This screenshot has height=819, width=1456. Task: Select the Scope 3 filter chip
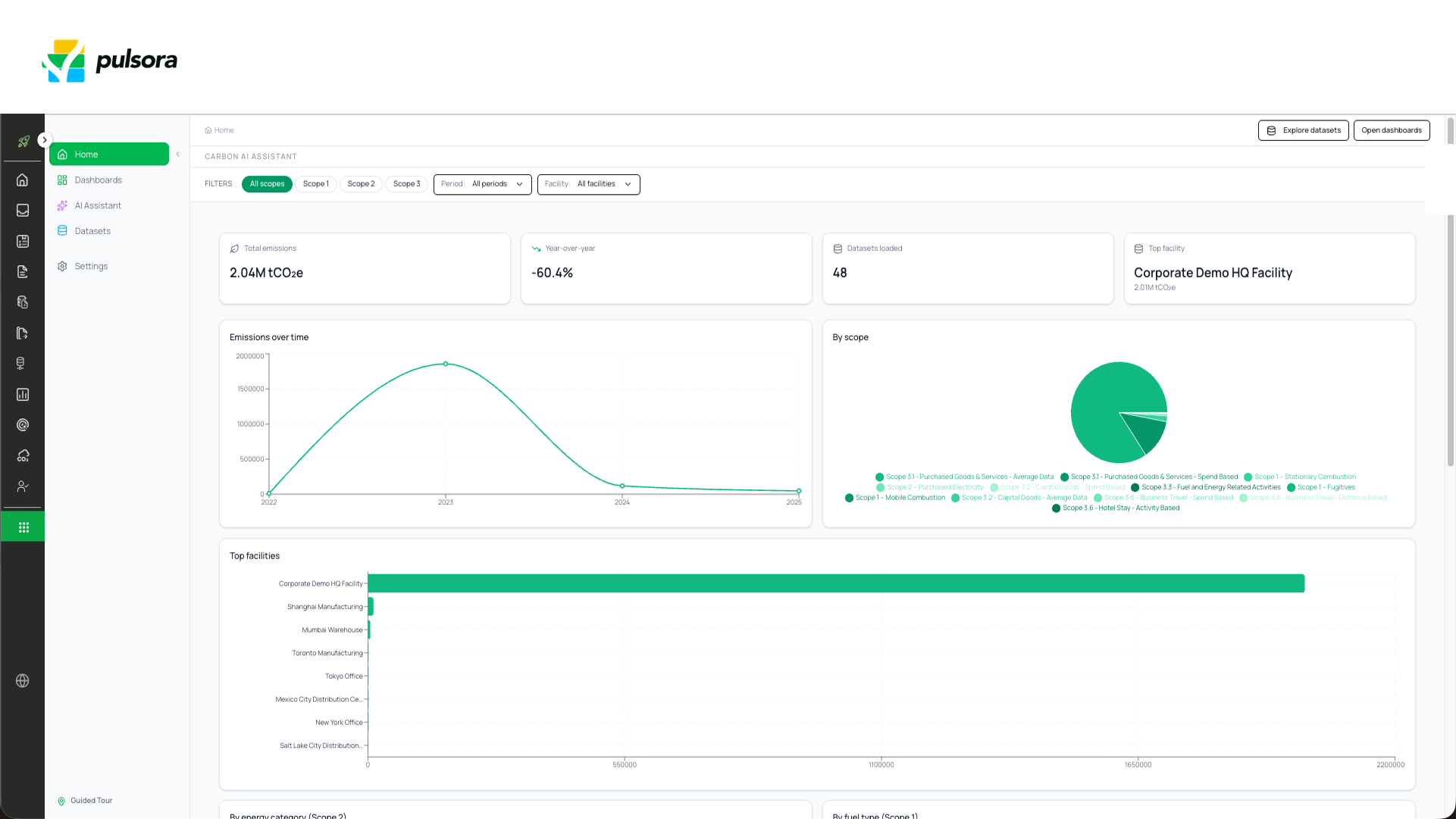pyautogui.click(x=406, y=184)
